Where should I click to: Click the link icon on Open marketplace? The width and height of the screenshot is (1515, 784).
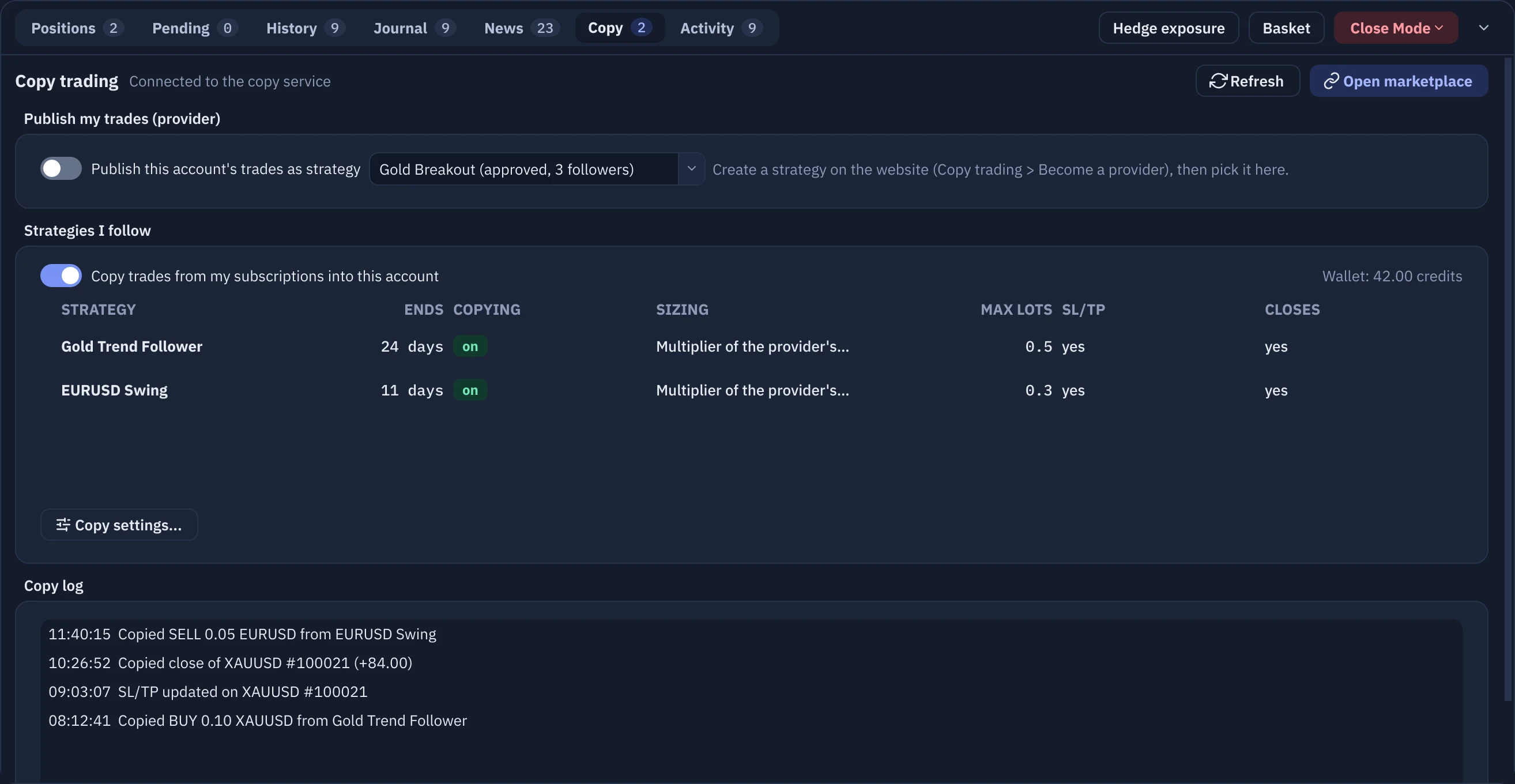click(1331, 81)
